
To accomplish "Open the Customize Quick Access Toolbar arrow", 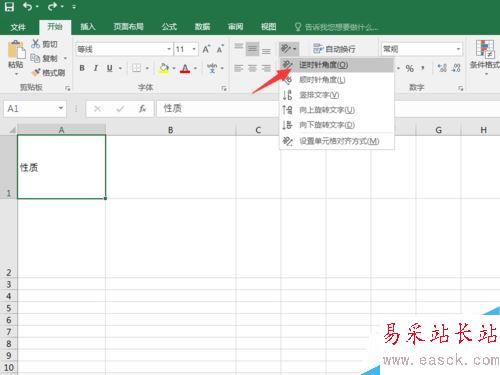I will click(74, 7).
